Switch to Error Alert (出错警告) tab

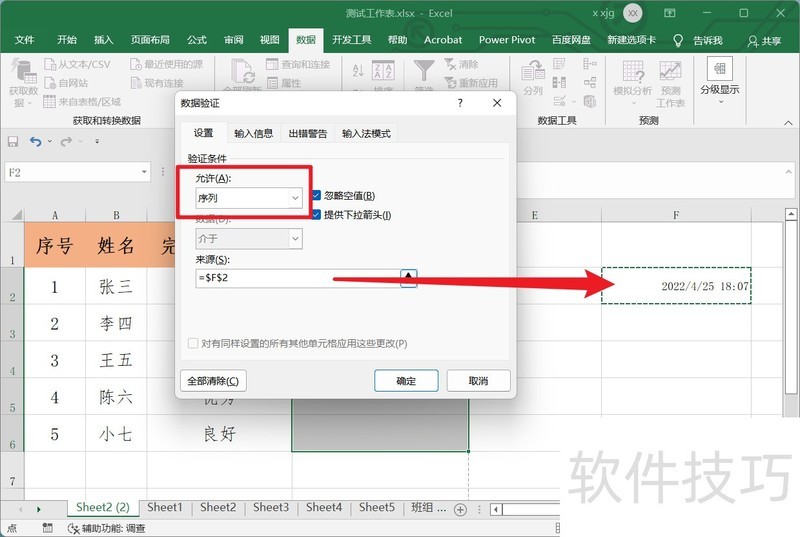[x=308, y=134]
